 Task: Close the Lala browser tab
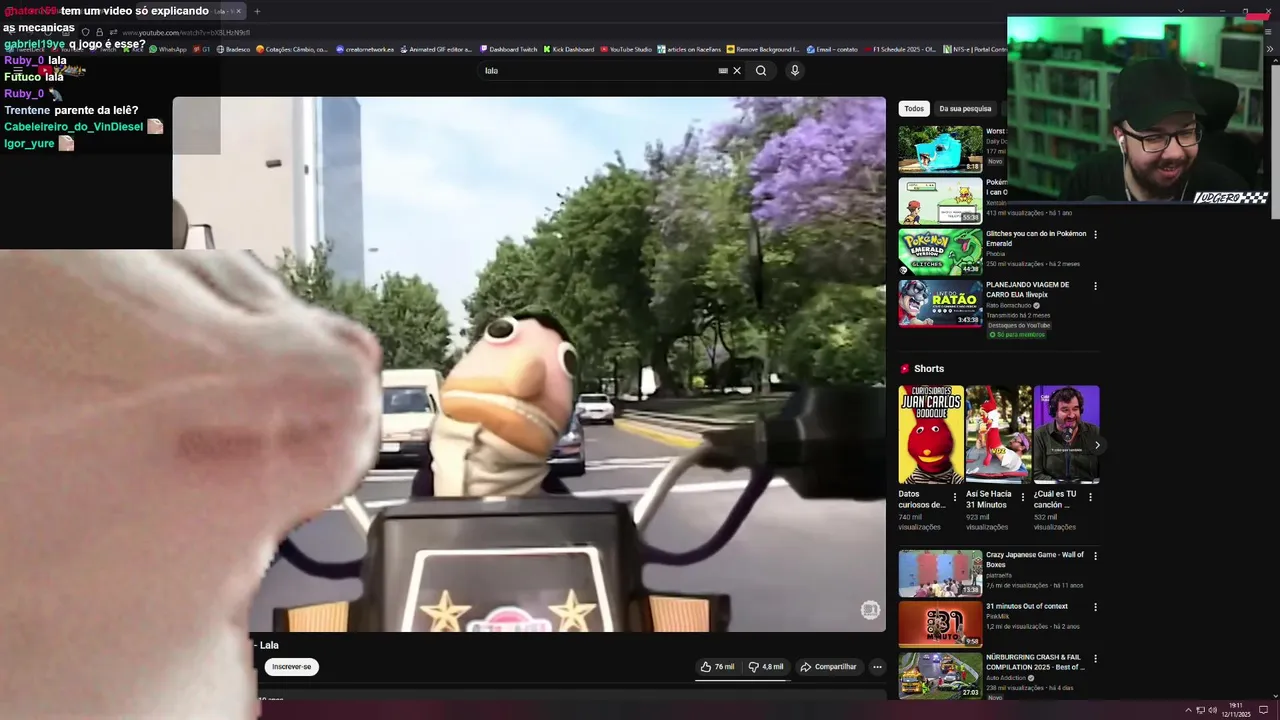(238, 11)
